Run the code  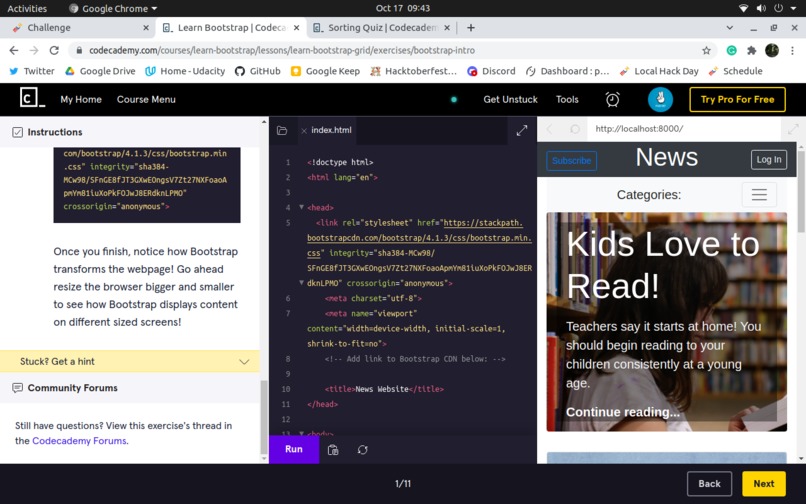tap(294, 449)
